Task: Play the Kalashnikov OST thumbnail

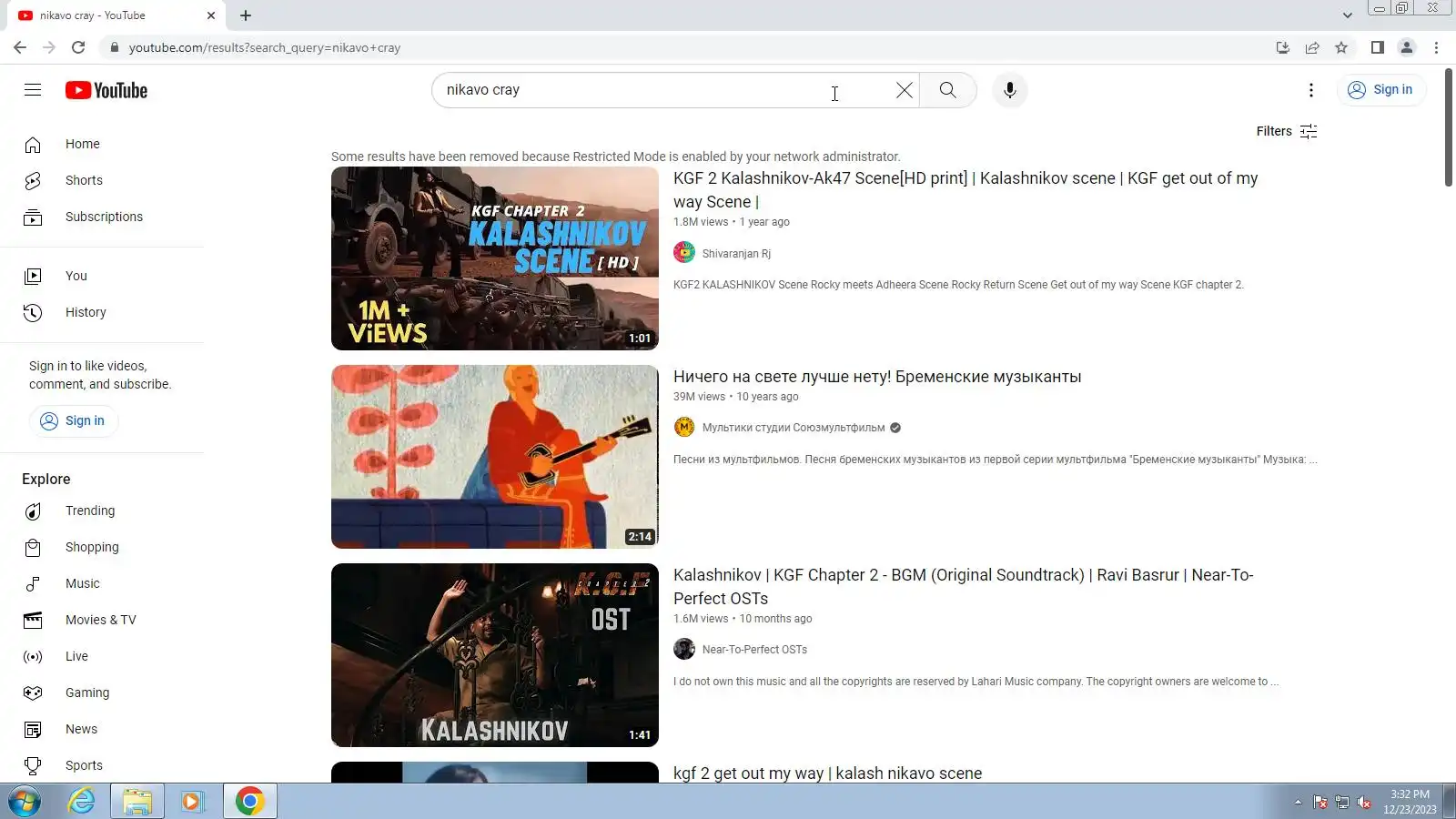Action: tap(495, 655)
